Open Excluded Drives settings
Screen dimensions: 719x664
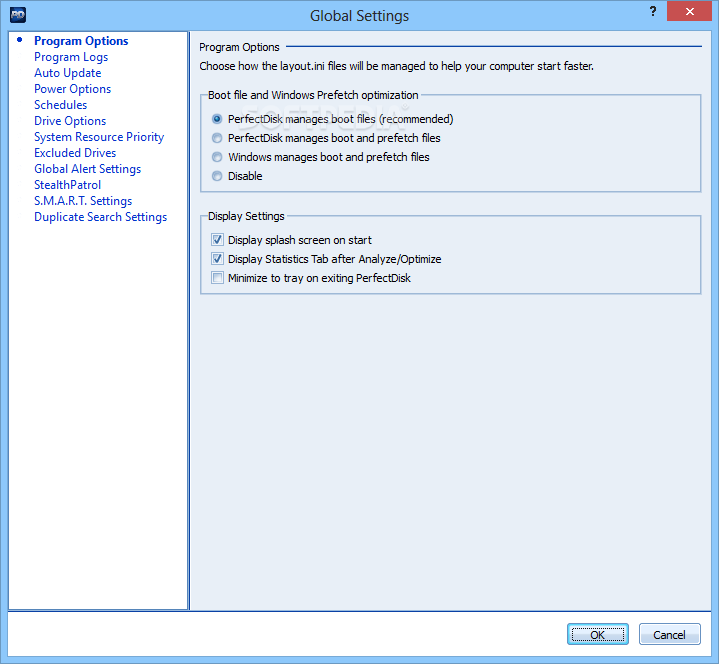point(75,153)
